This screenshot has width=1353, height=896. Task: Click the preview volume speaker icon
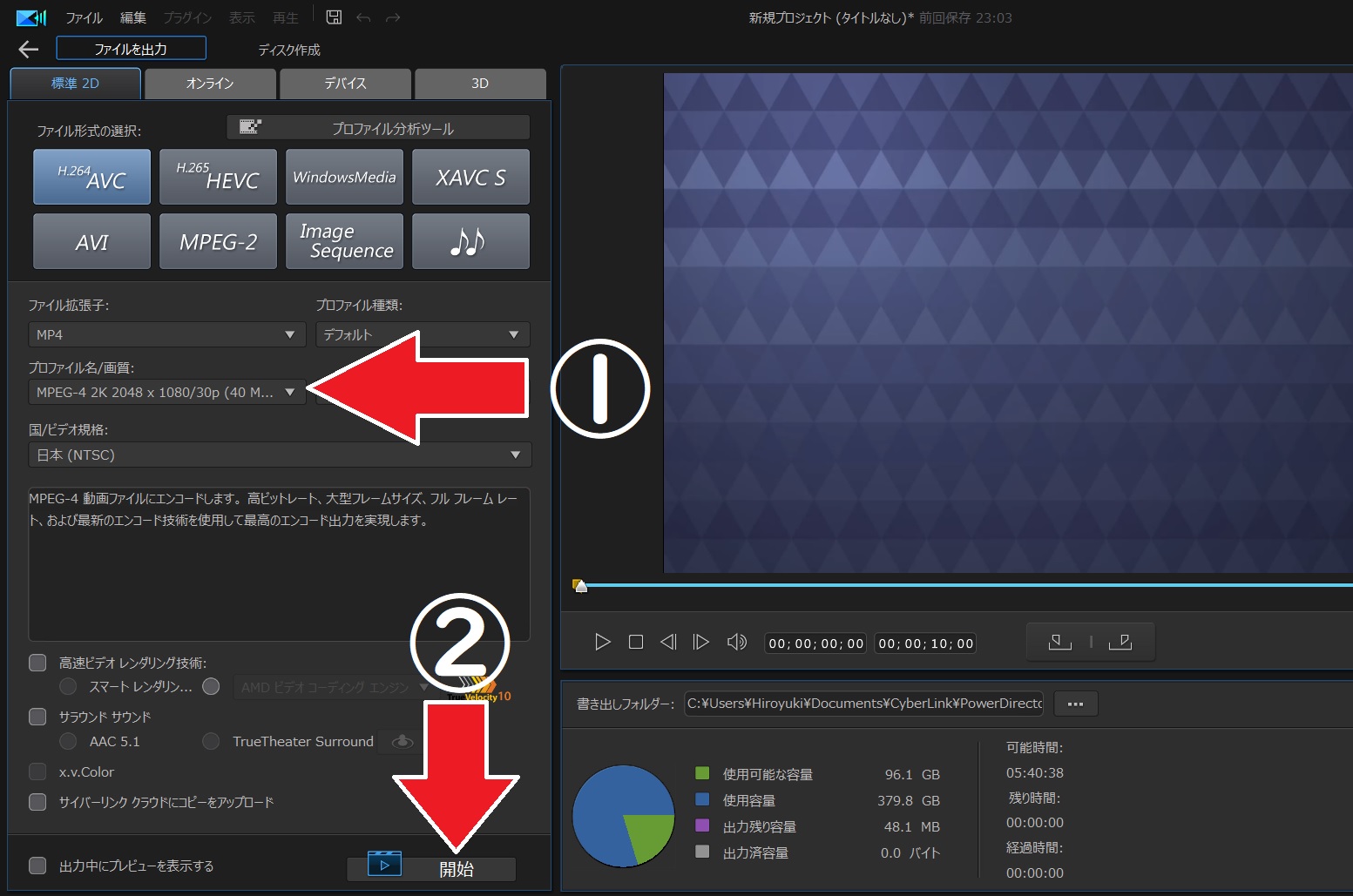coord(737,643)
